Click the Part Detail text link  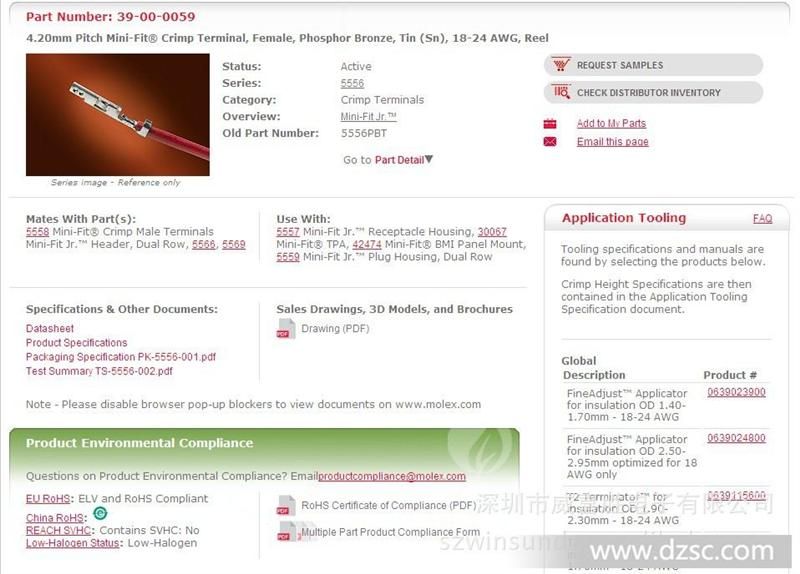coord(399,160)
